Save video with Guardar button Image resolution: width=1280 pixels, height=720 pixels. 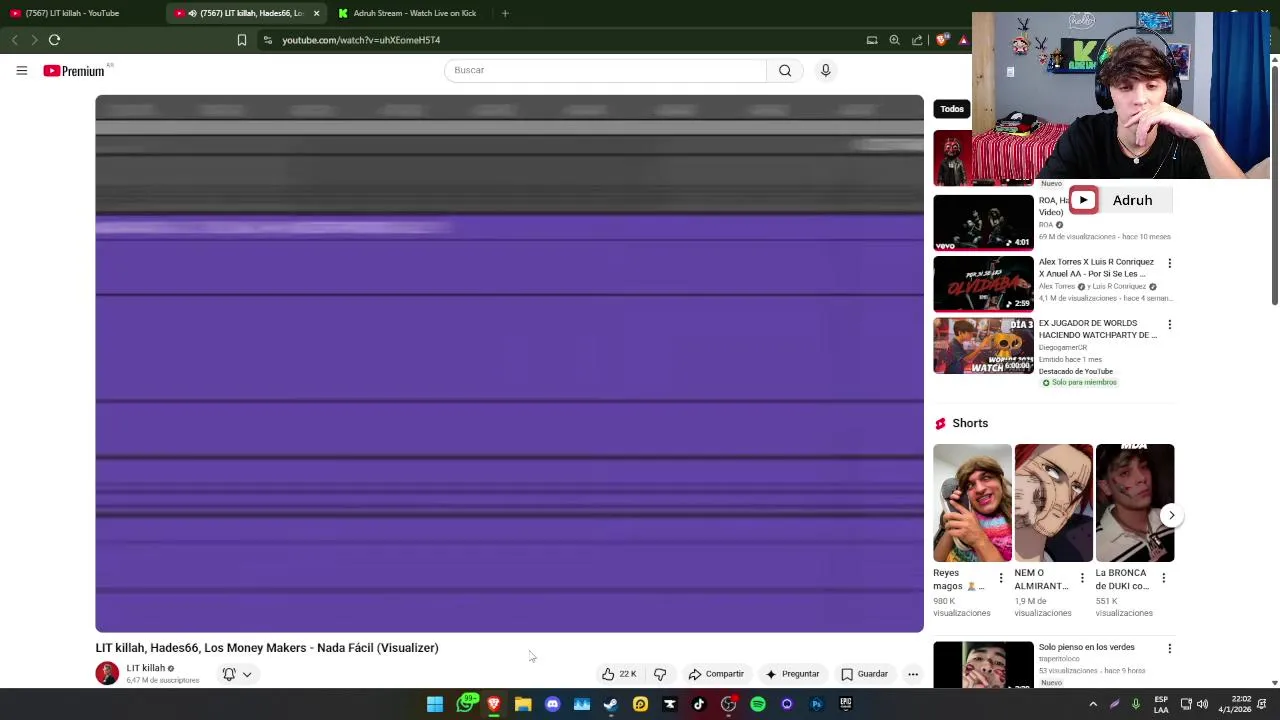(x=864, y=674)
